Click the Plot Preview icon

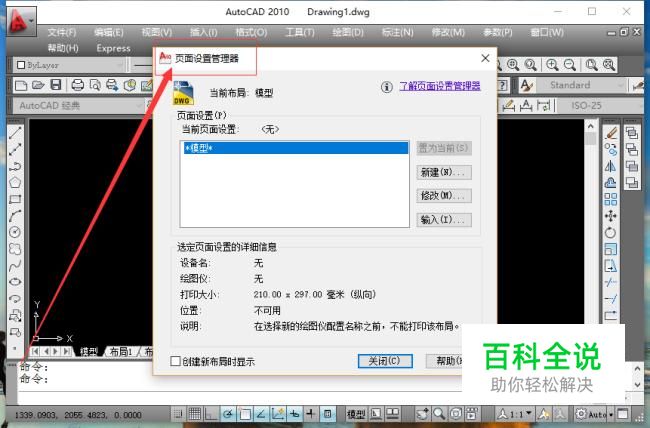point(95,85)
